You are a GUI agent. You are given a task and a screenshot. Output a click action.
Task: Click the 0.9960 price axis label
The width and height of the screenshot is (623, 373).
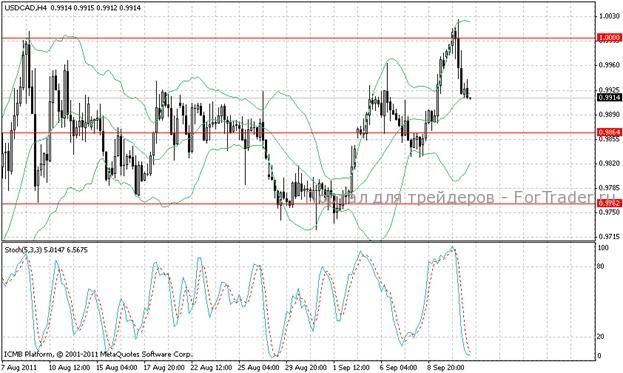(x=609, y=65)
